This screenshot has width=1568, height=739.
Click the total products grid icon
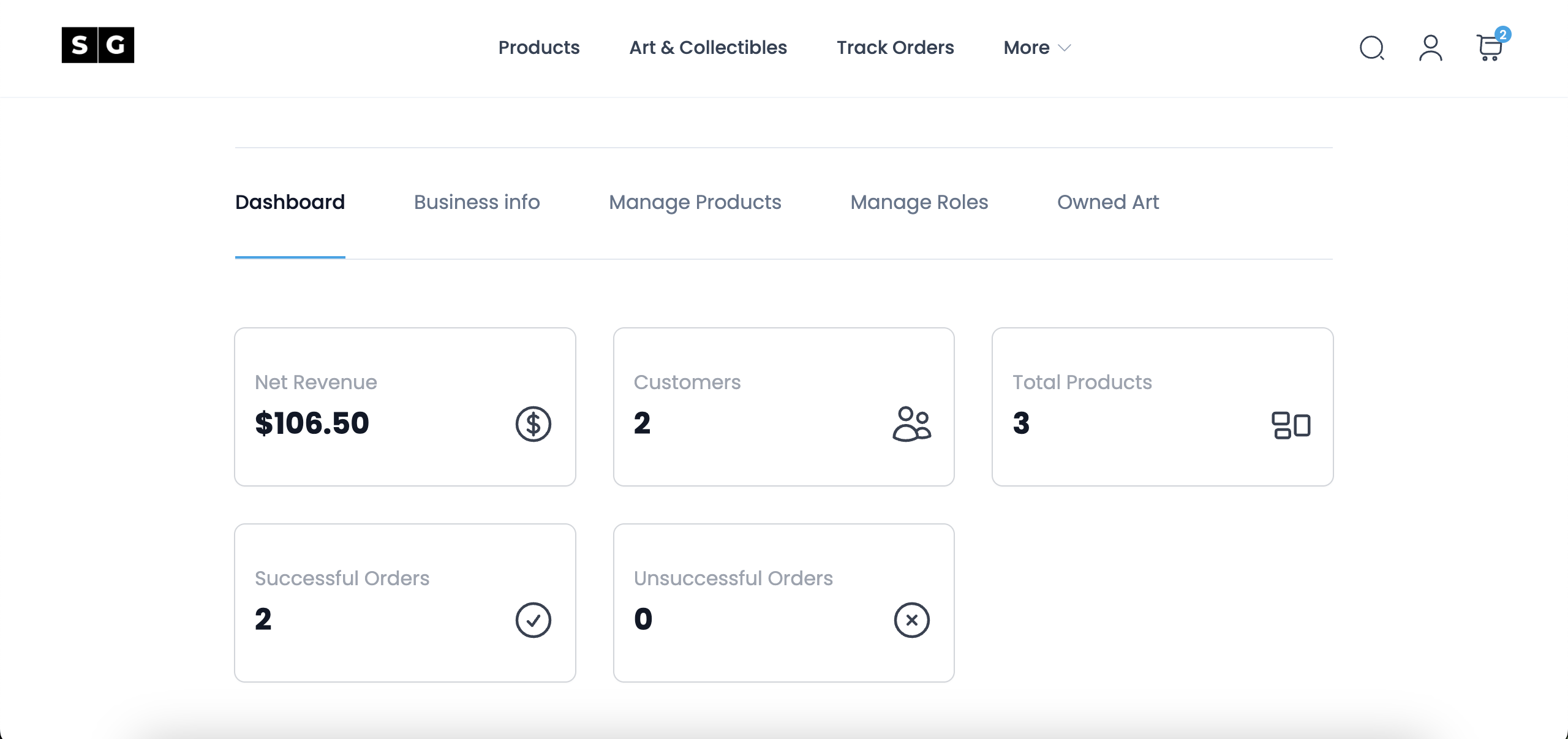pyautogui.click(x=1291, y=425)
